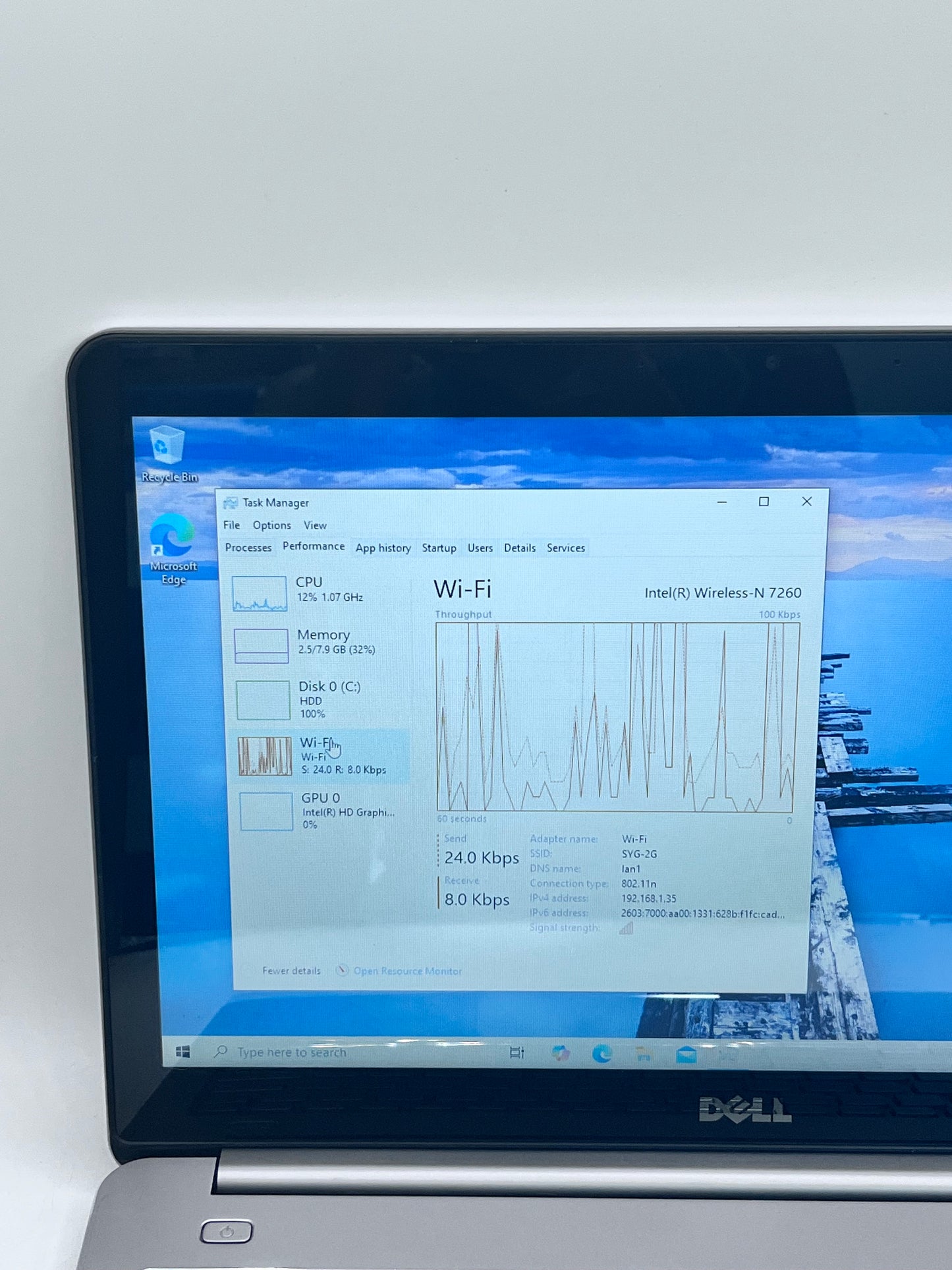Click the Wi-Fi throughput graph

pos(618,717)
